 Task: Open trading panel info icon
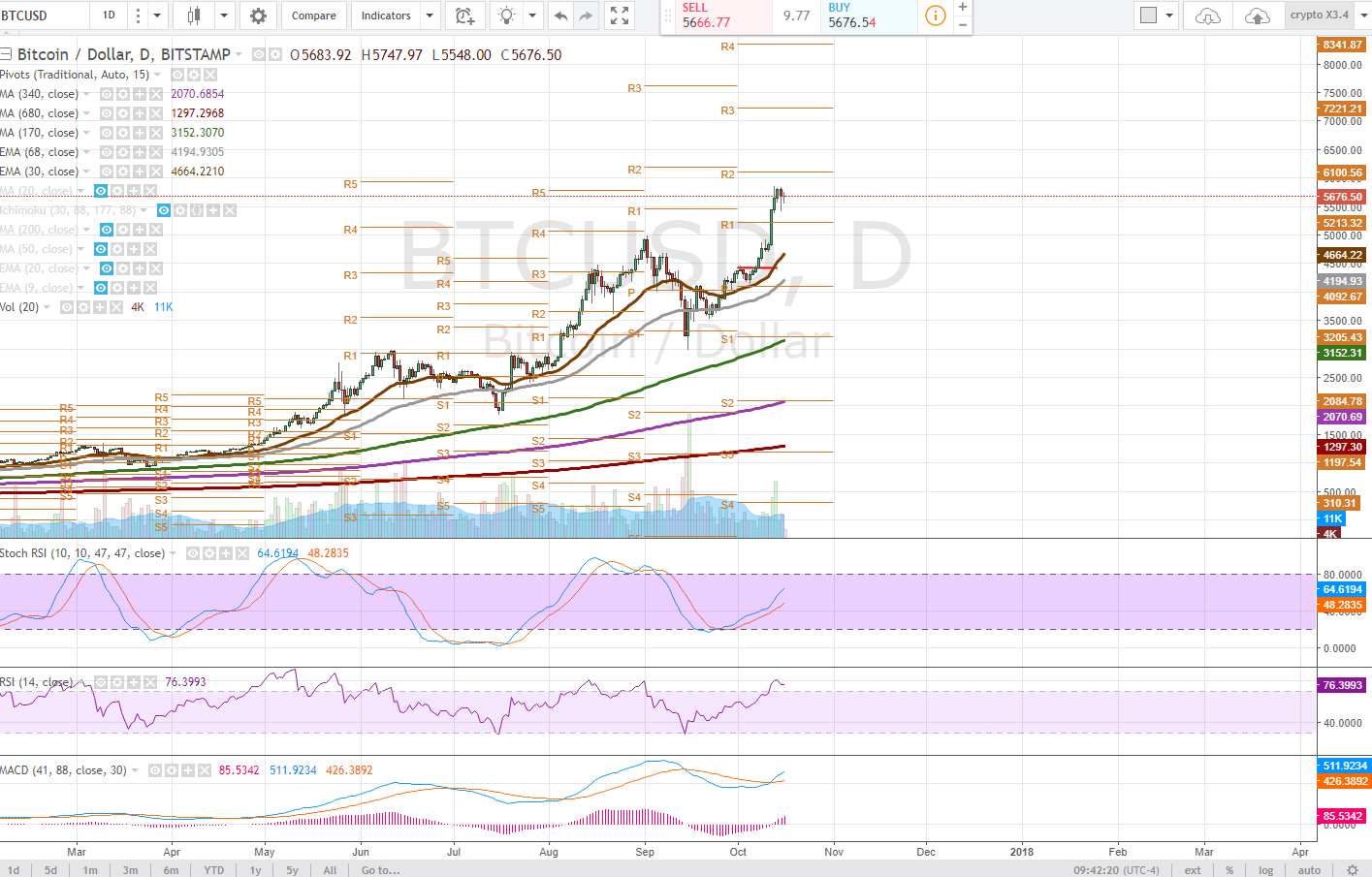coord(936,16)
